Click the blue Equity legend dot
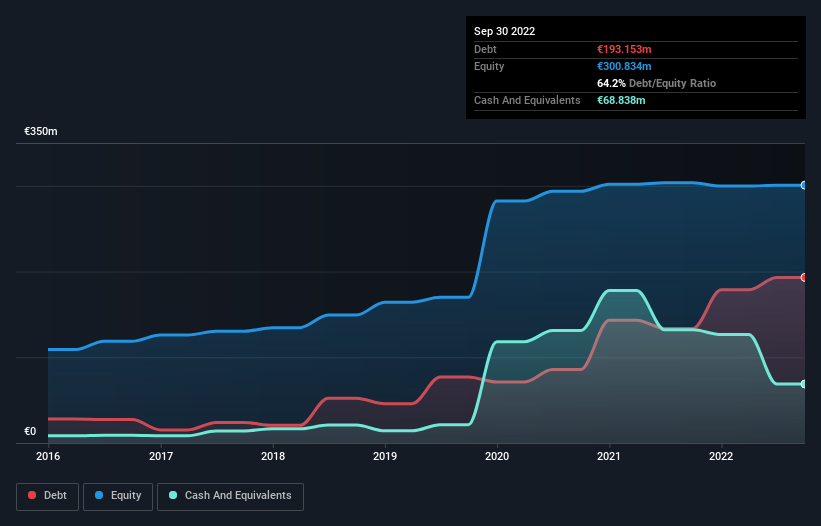 pos(98,495)
